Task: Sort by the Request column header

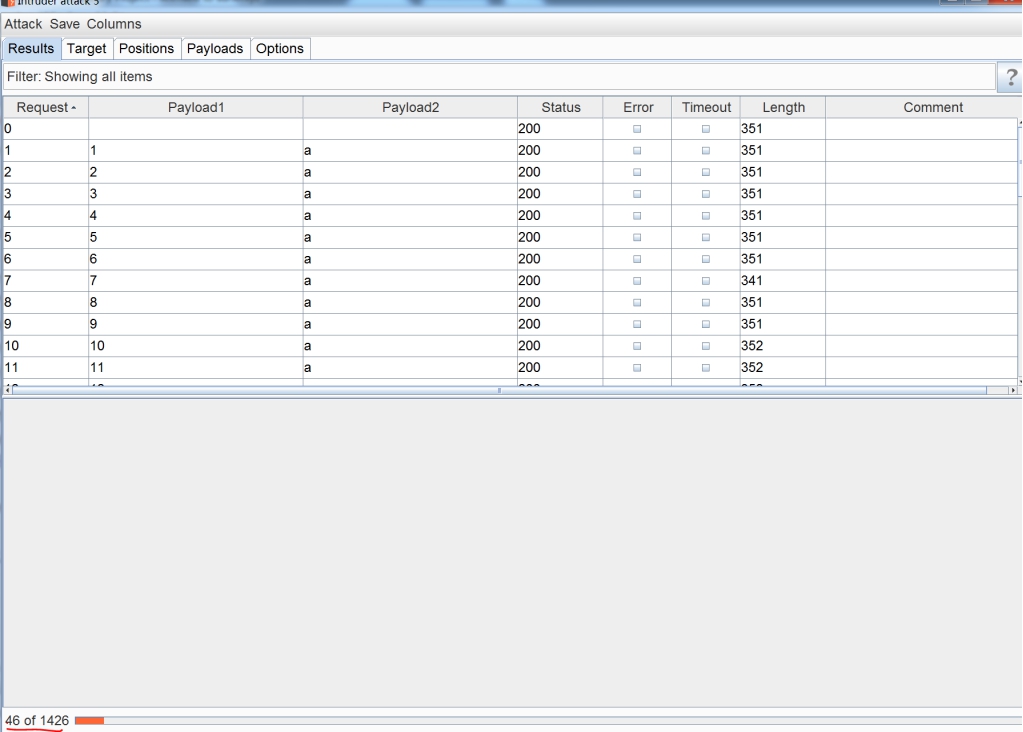Action: pos(46,107)
